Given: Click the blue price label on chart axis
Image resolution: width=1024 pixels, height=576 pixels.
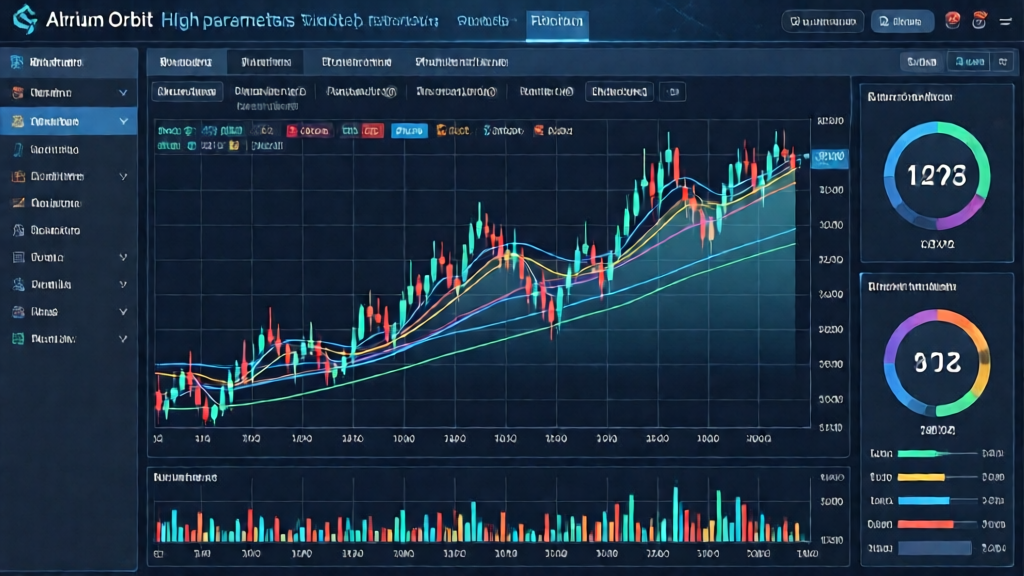Looking at the screenshot, I should pos(829,157).
